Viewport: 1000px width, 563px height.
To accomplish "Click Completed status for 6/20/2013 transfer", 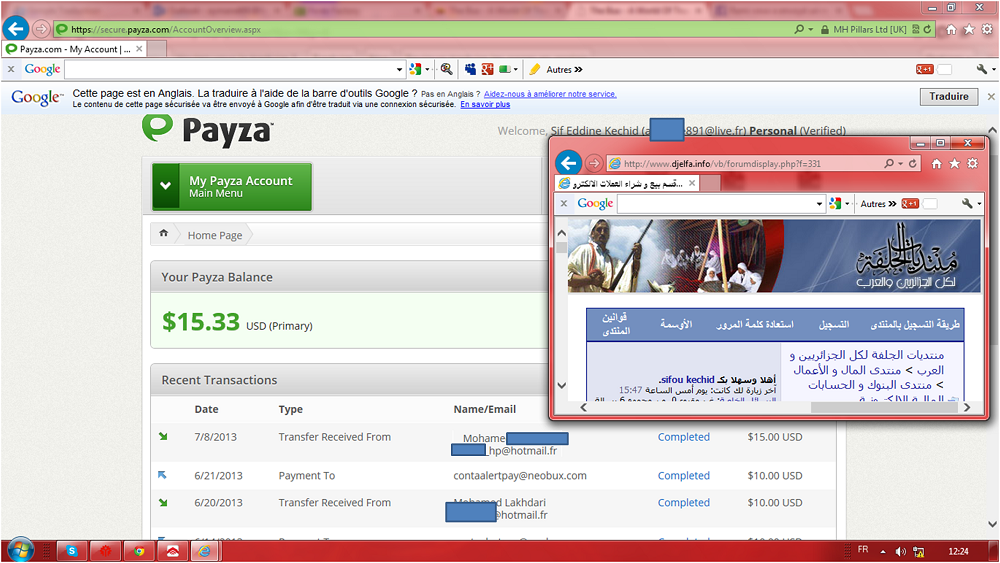I will tap(684, 502).
